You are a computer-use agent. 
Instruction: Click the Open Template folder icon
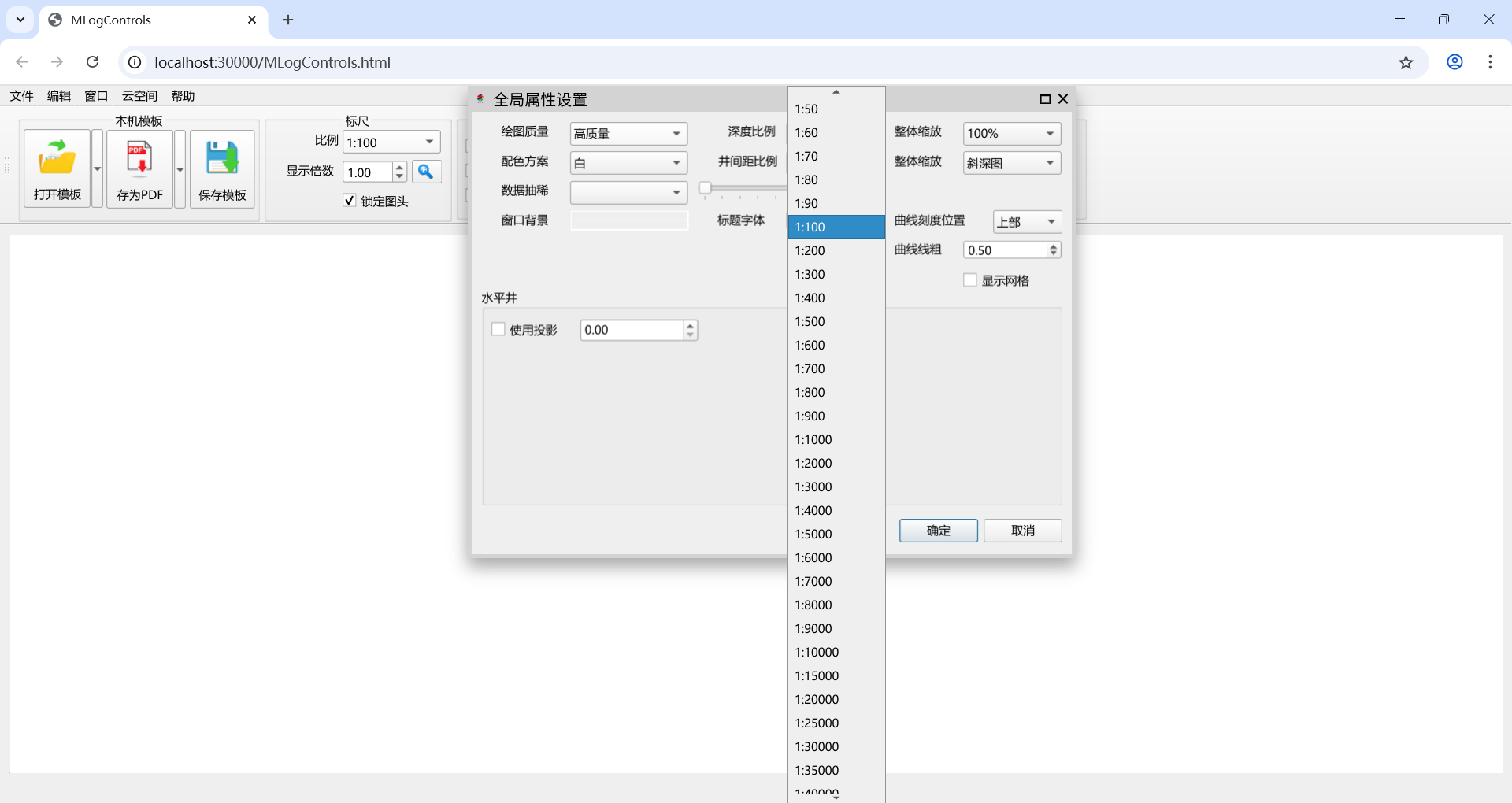[x=57, y=158]
